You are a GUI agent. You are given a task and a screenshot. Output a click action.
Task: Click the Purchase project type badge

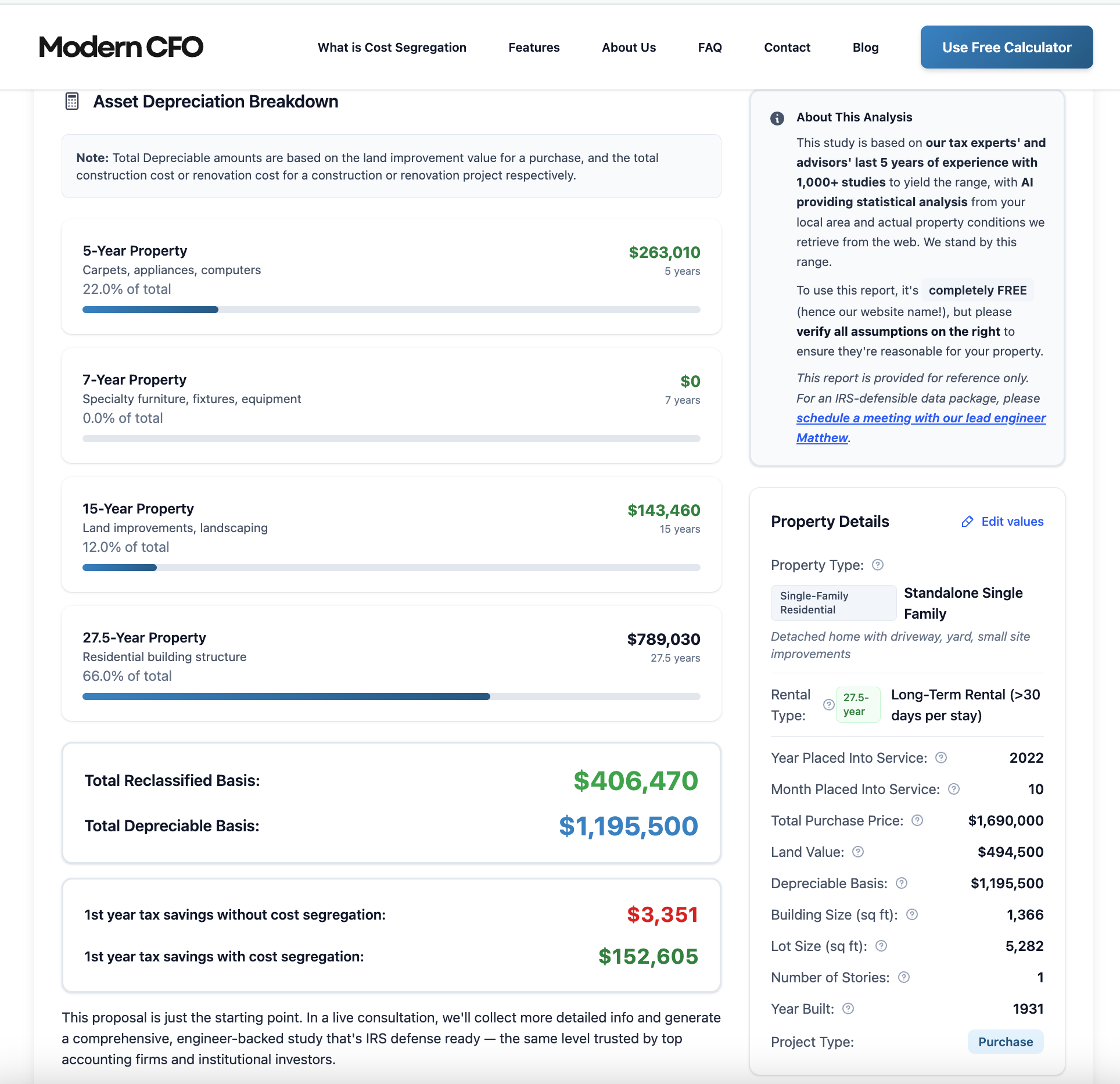click(1005, 1042)
